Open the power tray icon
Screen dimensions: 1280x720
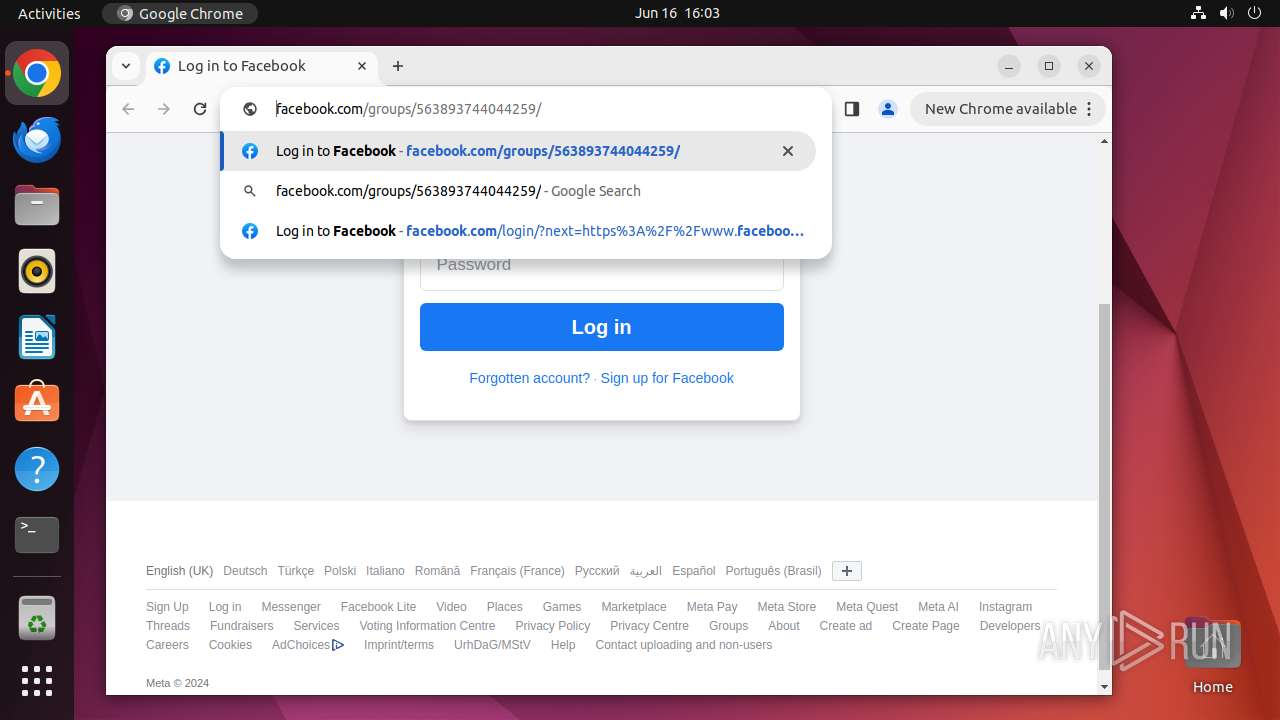[x=1254, y=13]
